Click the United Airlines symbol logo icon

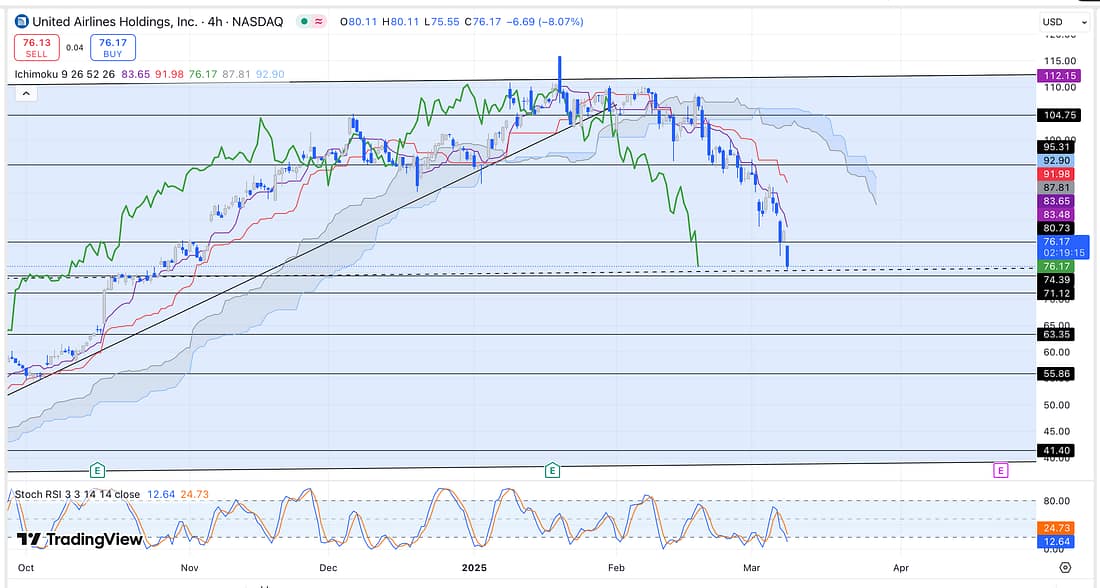click(22, 21)
